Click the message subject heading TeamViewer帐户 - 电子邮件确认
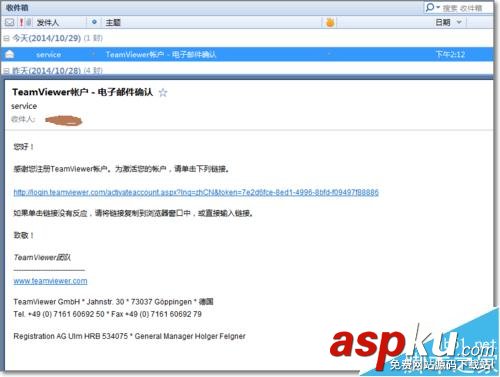The width and height of the screenshot is (500, 377). point(82,92)
